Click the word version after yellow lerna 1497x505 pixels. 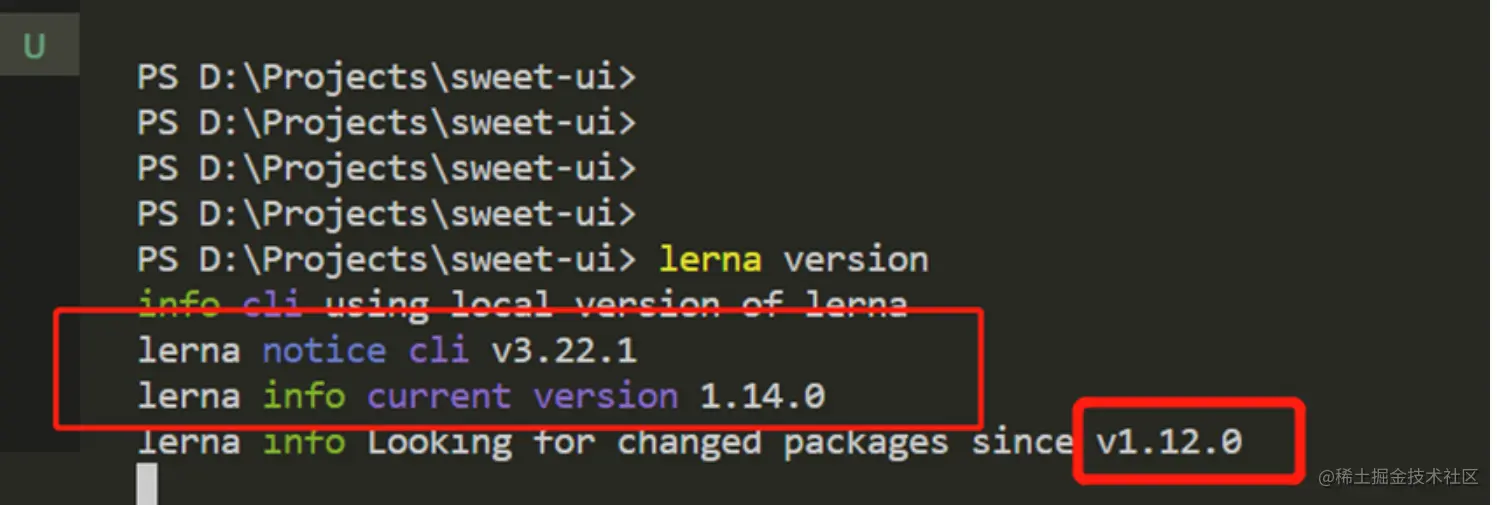[x=856, y=260]
